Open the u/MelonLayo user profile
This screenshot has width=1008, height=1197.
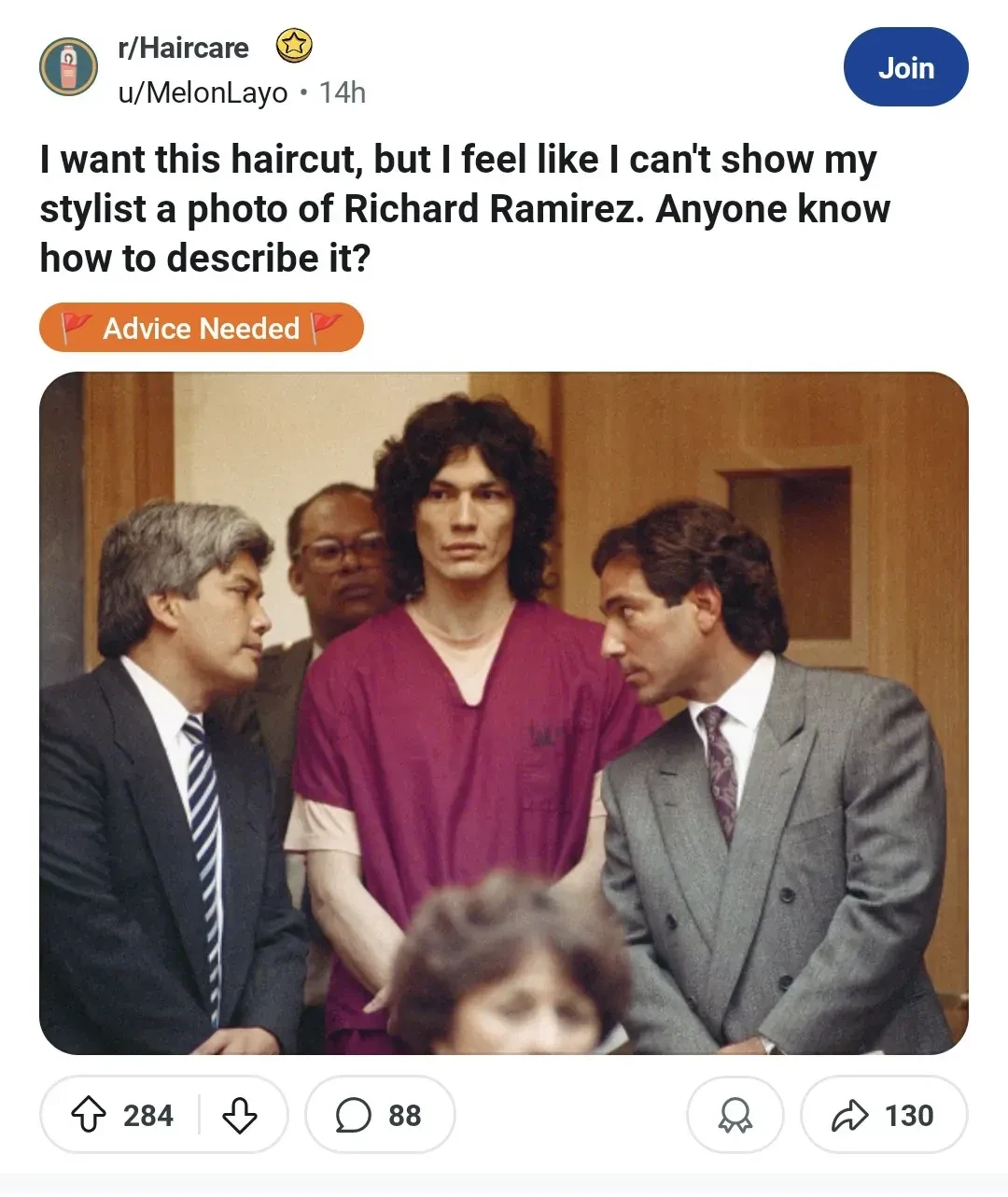tap(203, 92)
